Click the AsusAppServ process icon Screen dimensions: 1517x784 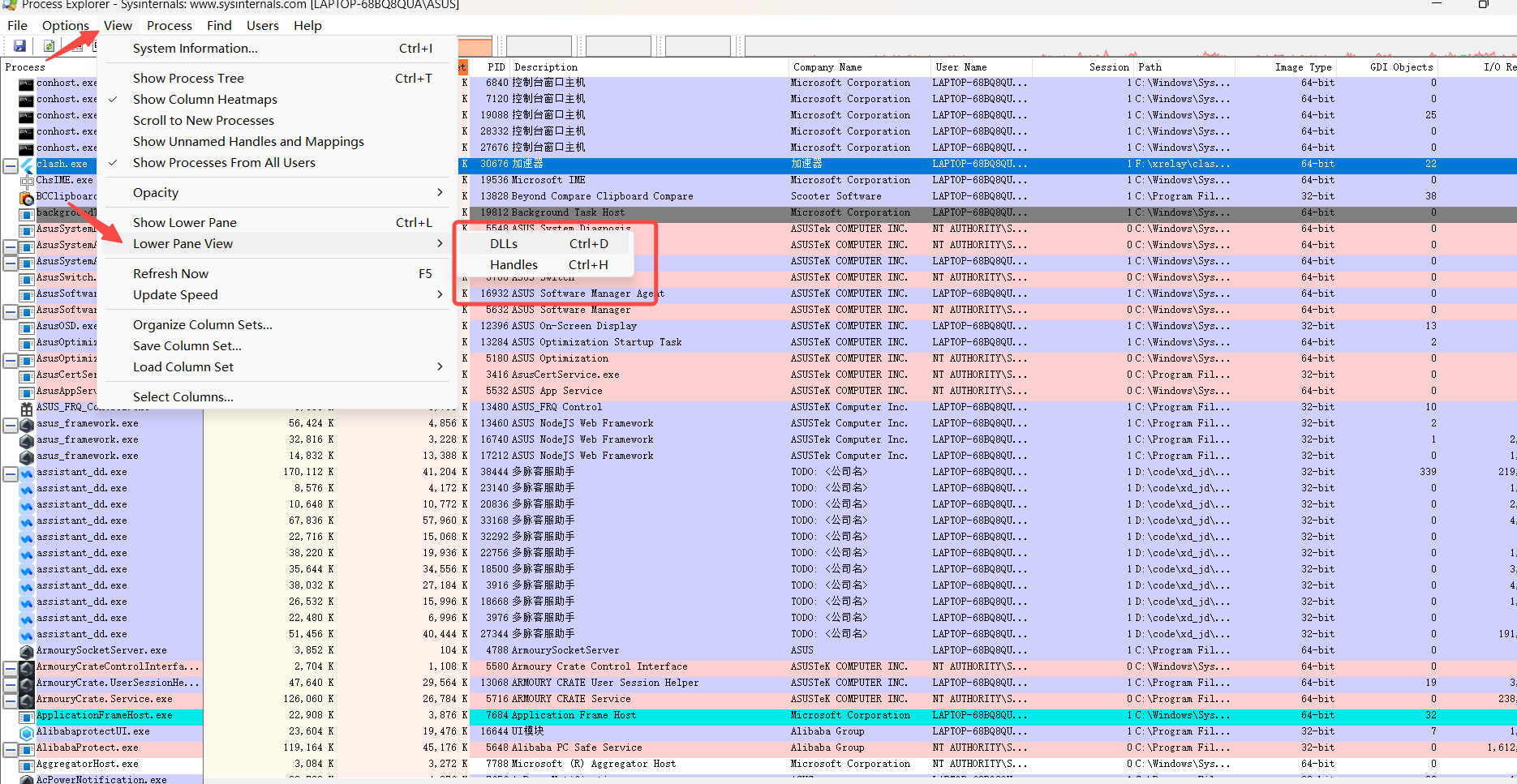(x=27, y=392)
